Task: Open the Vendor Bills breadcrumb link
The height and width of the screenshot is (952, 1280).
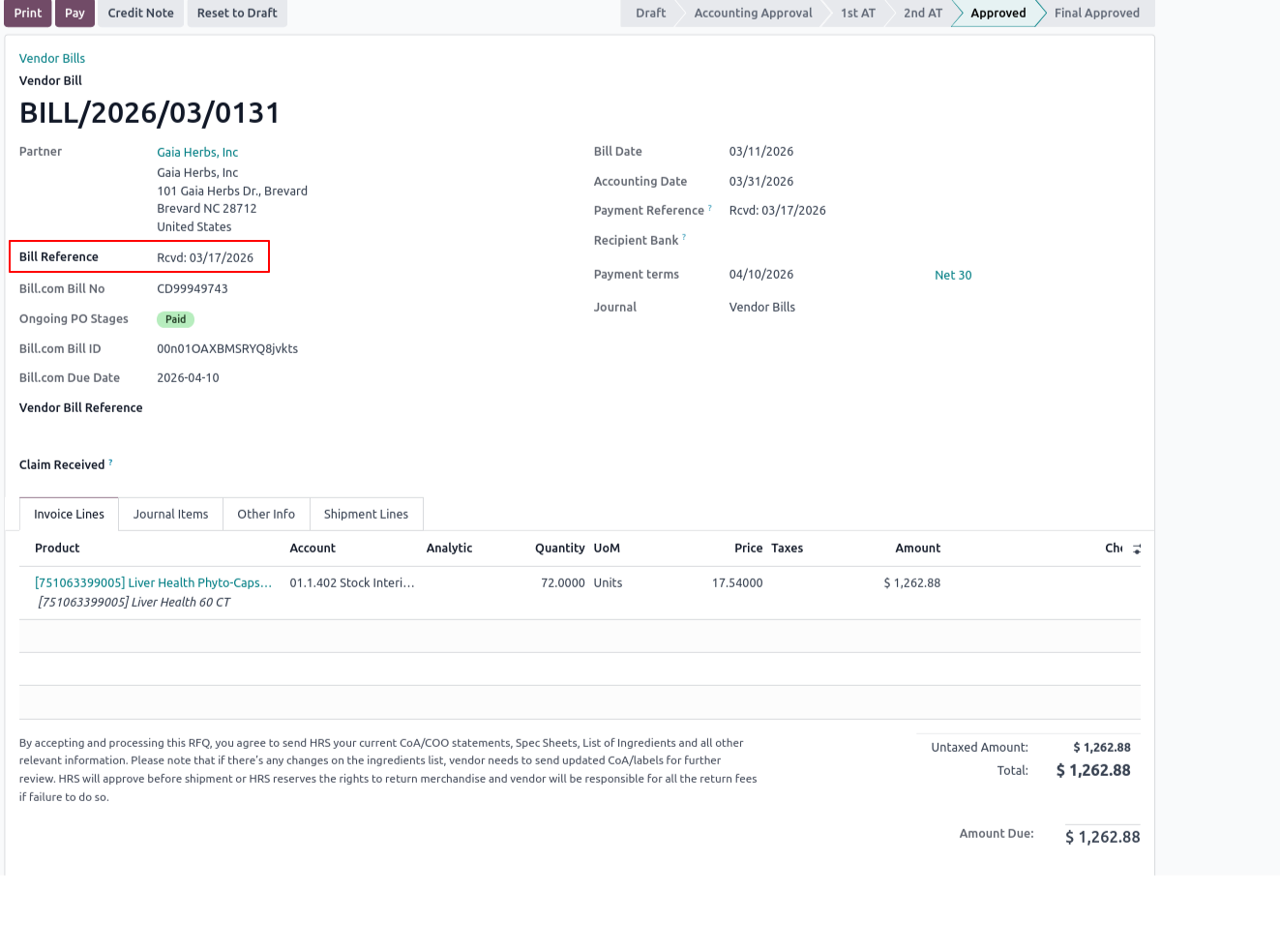Action: pyautogui.click(x=52, y=58)
